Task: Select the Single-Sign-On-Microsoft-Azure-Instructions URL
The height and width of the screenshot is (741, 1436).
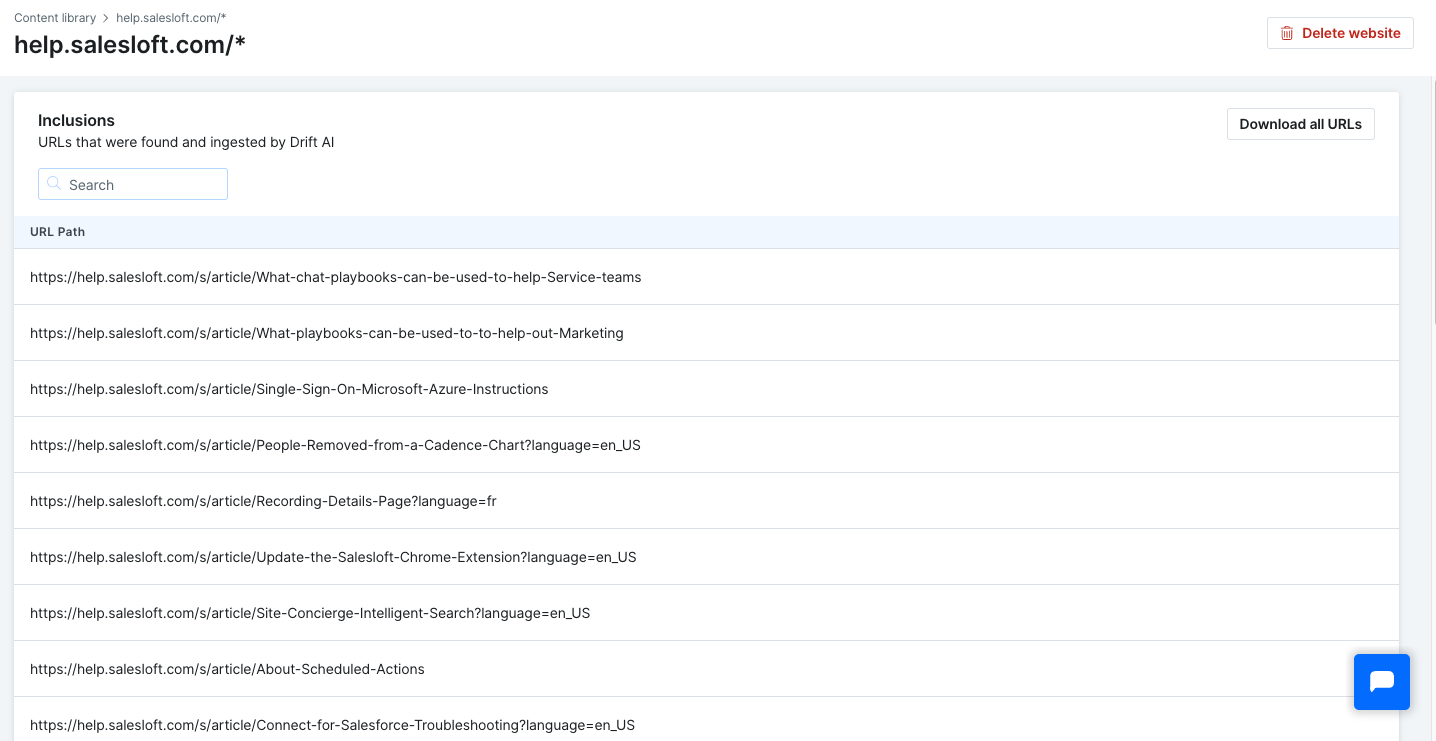Action: (x=289, y=389)
